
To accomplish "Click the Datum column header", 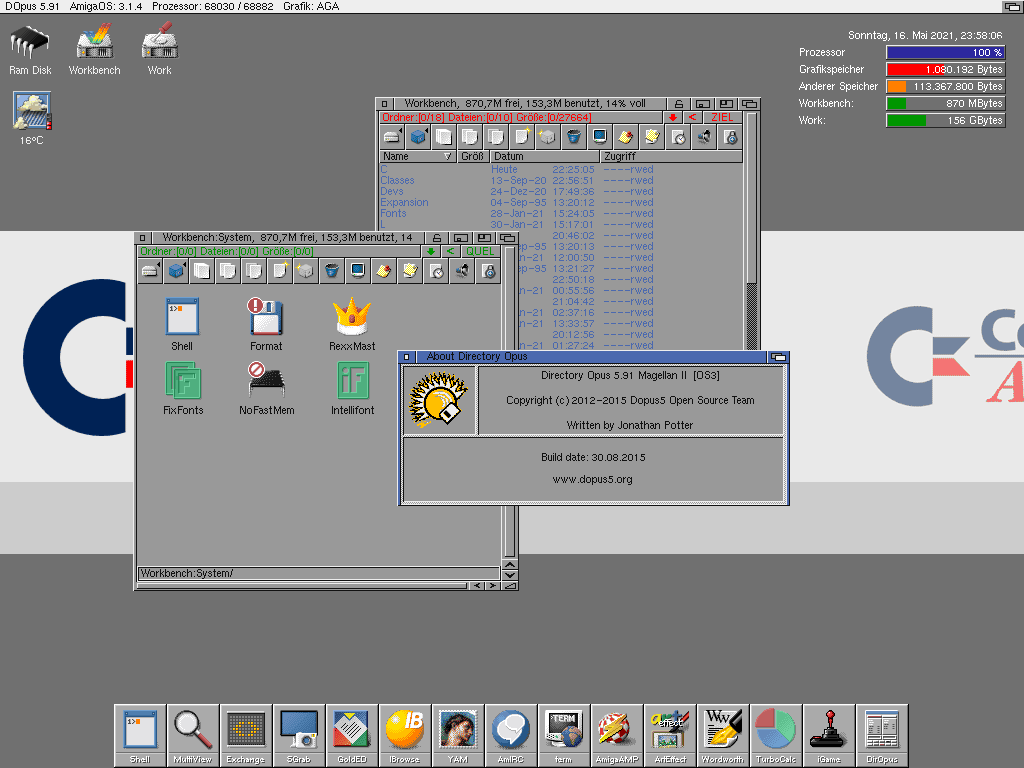I will pyautogui.click(x=545, y=157).
